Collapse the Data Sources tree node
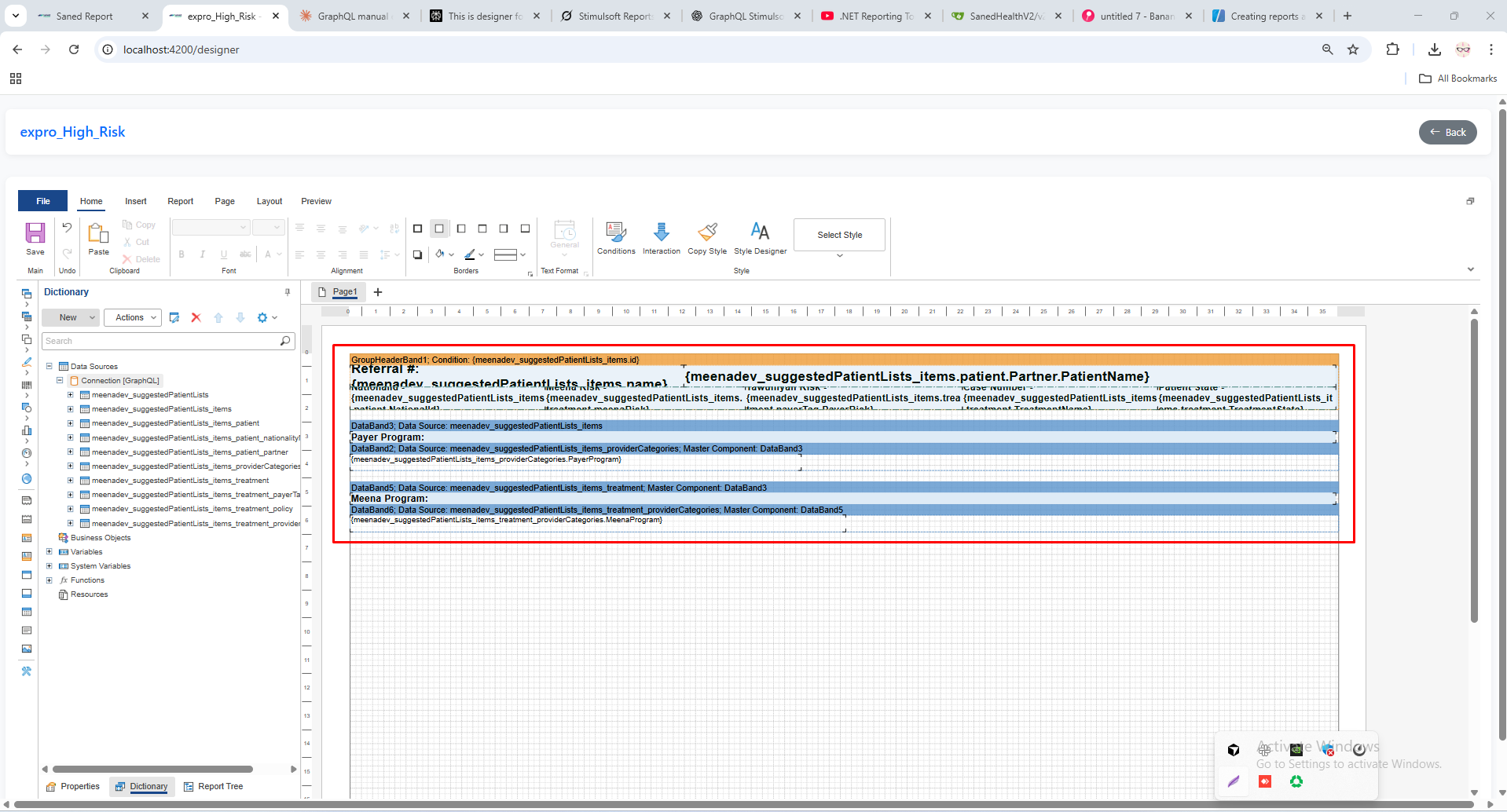 [49, 367]
